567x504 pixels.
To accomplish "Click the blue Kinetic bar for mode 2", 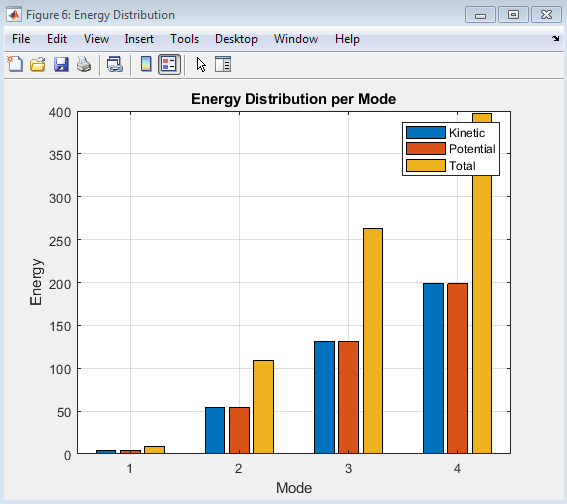I will 215,430.
